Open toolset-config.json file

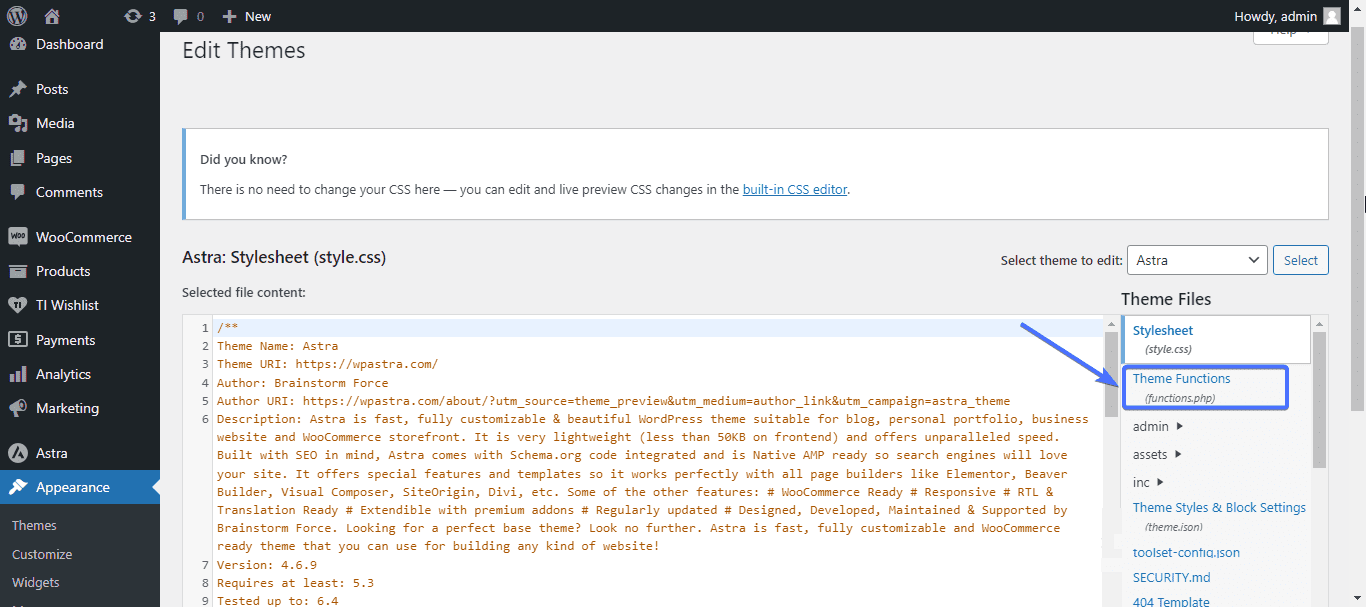coord(1186,552)
